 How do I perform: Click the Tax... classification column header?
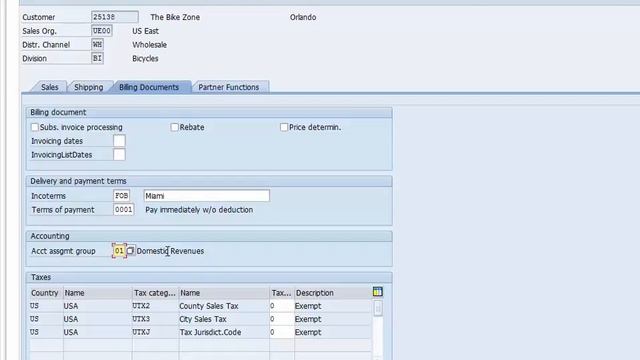click(281, 293)
